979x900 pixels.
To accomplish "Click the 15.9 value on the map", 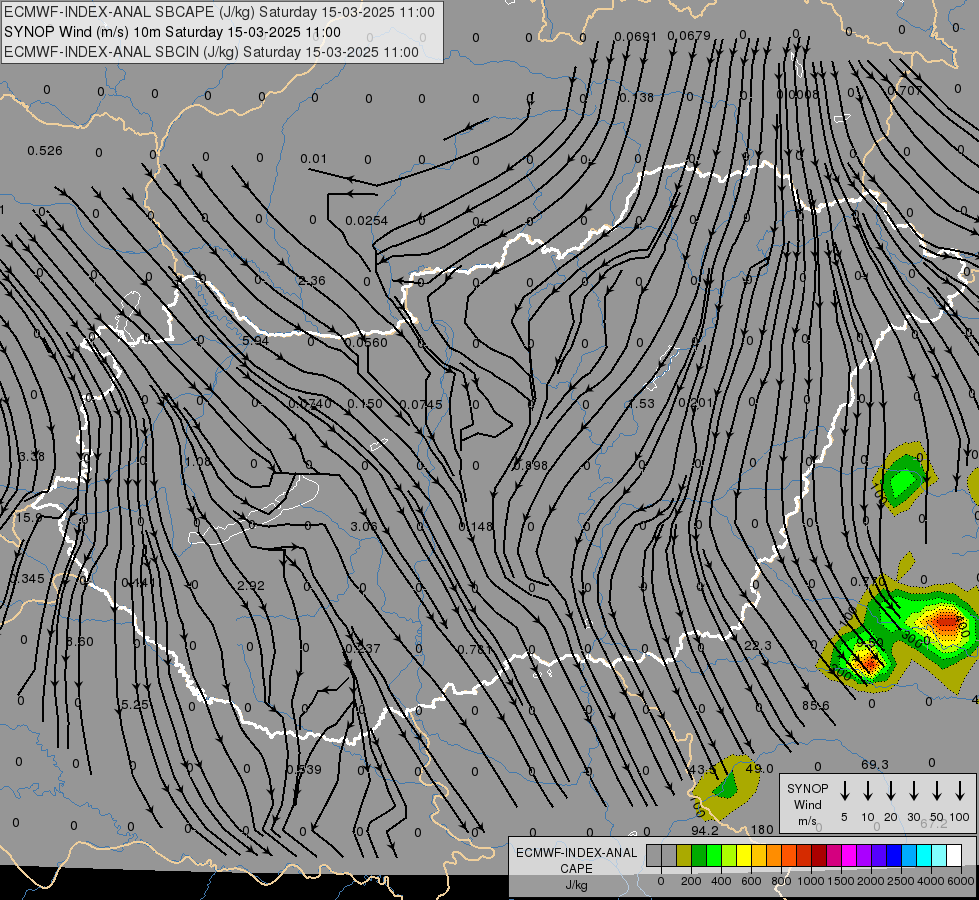I will (x=29, y=518).
